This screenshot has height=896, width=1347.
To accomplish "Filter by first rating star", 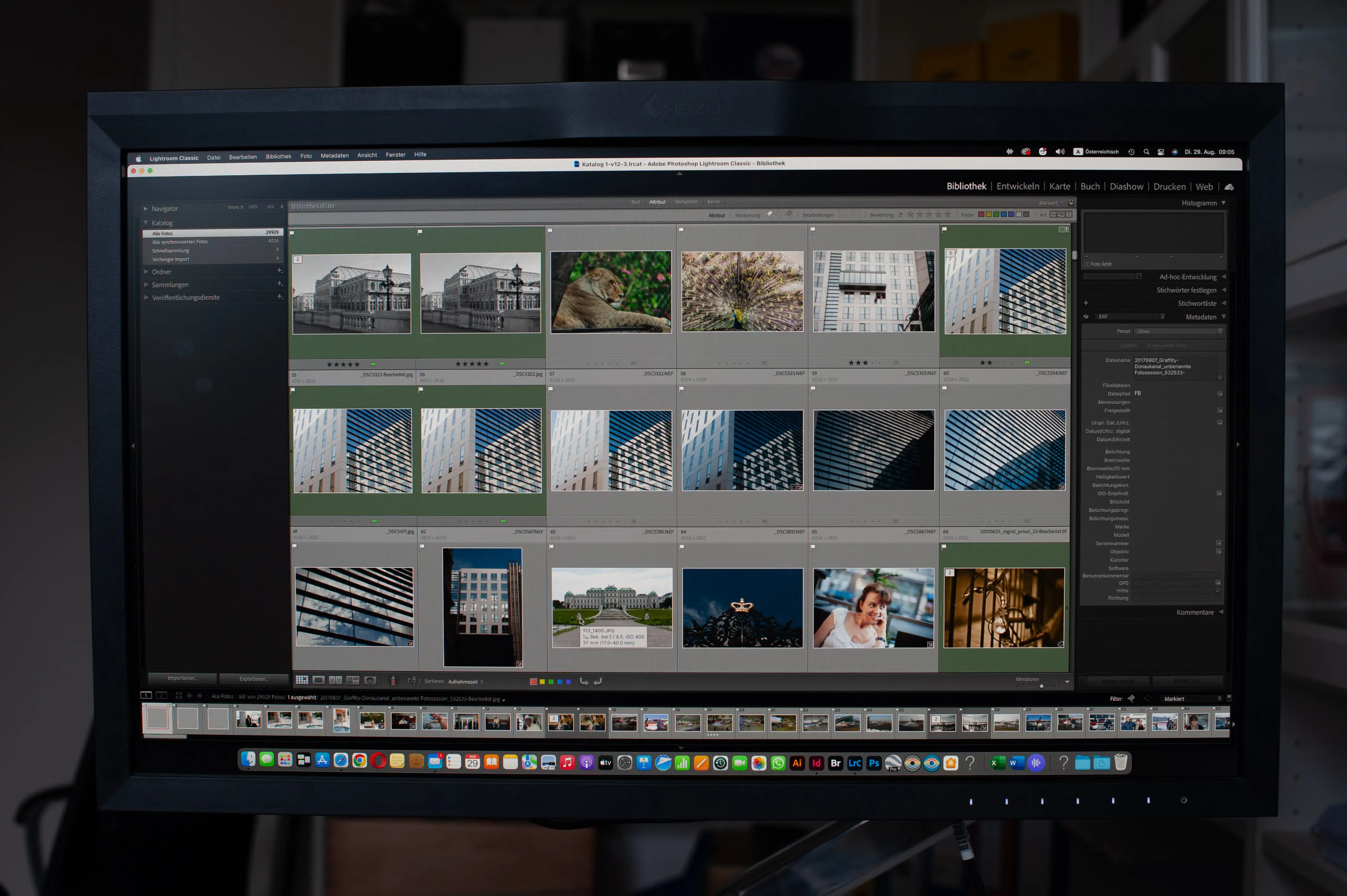I will tap(910, 214).
